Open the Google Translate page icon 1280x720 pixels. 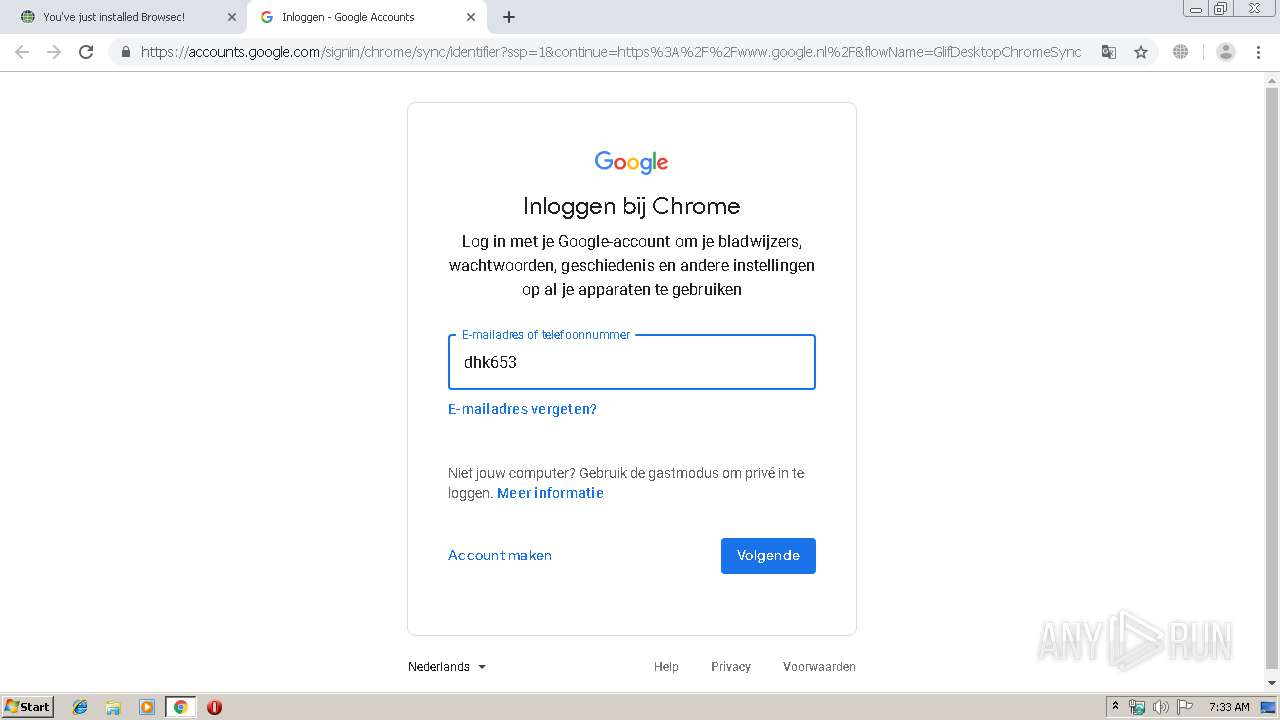pos(1108,52)
